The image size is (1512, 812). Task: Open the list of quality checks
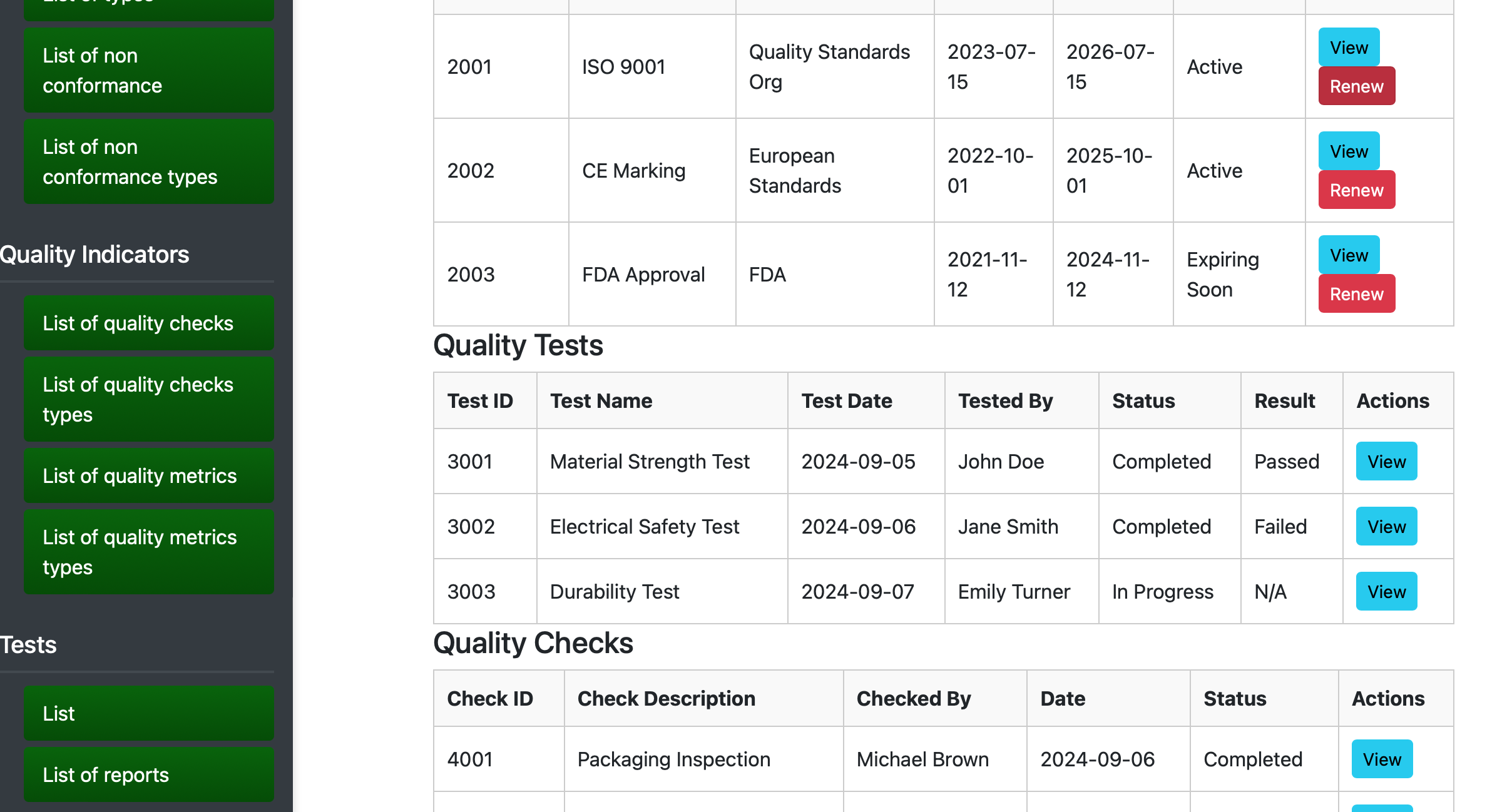(148, 323)
